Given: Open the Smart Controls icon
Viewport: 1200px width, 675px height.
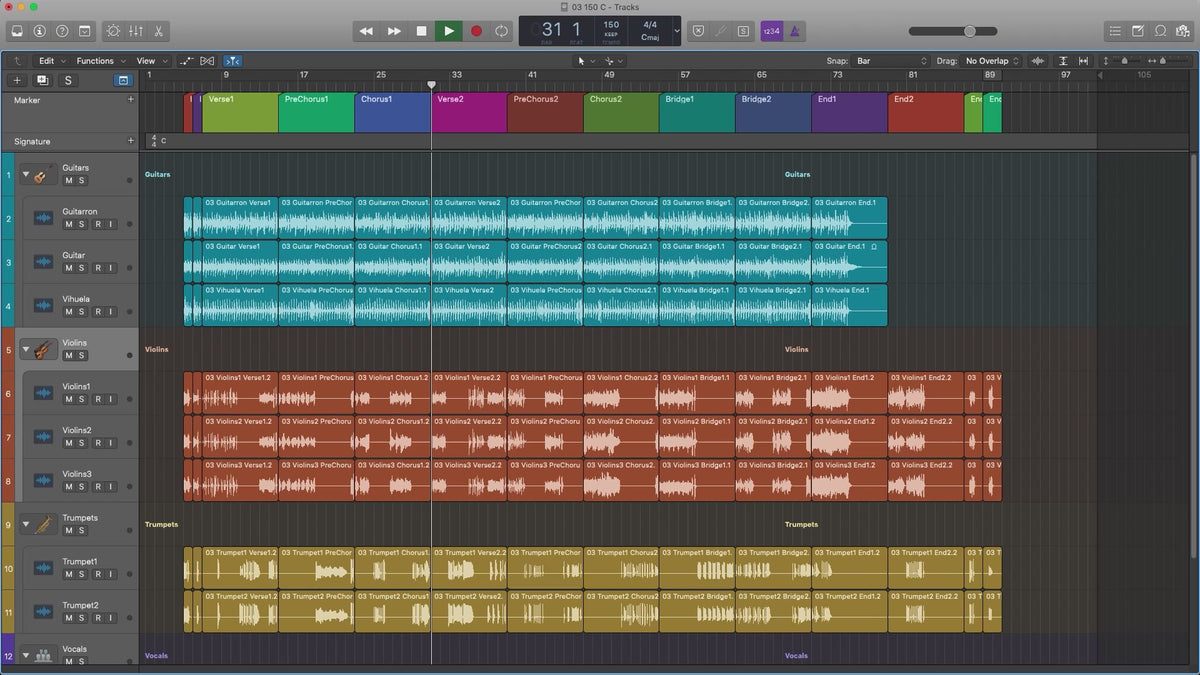Looking at the screenshot, I should coord(112,31).
